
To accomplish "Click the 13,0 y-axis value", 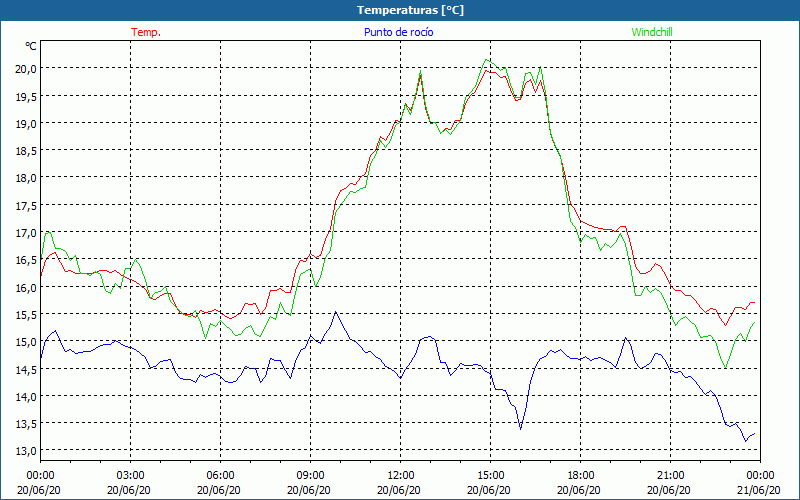I will coord(26,451).
